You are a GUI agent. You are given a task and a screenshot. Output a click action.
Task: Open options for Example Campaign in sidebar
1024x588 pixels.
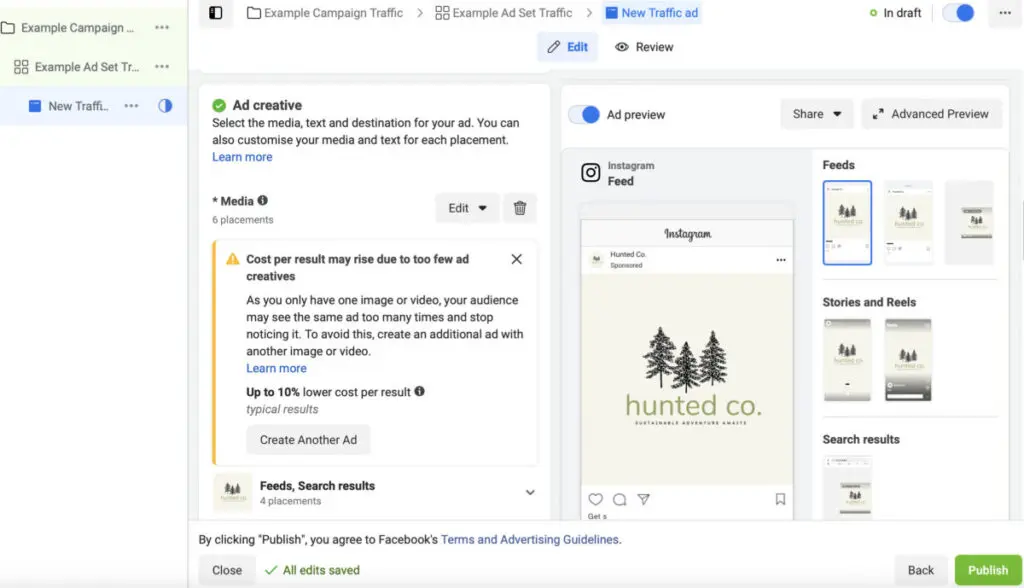pos(162,27)
